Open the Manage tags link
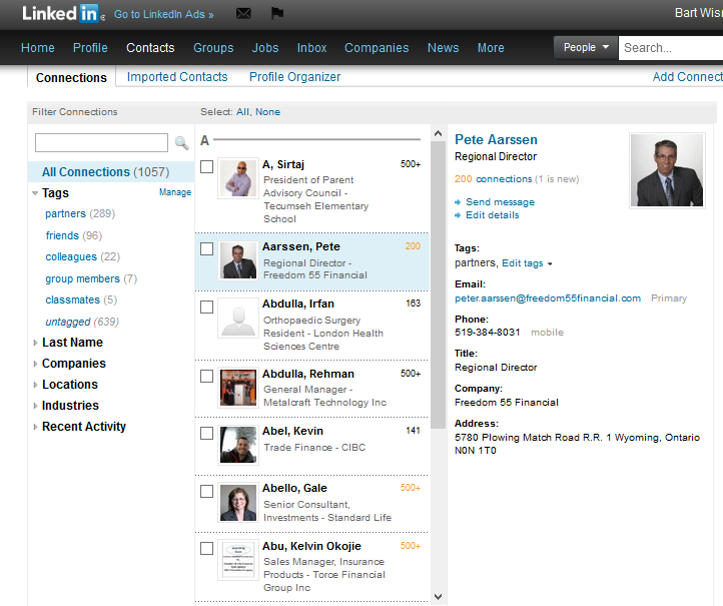Image resolution: width=723 pixels, height=606 pixels. point(175,192)
